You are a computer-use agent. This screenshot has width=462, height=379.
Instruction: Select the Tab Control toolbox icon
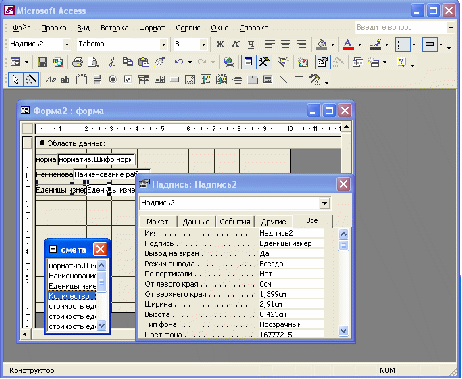253,80
